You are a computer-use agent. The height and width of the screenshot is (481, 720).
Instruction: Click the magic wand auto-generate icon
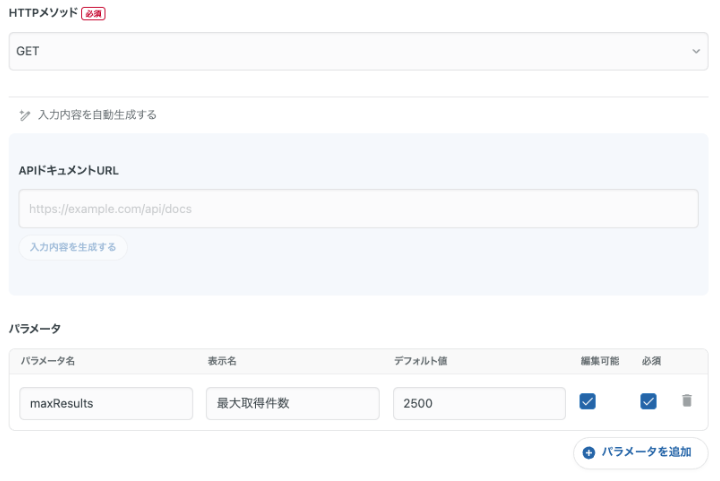(x=25, y=115)
